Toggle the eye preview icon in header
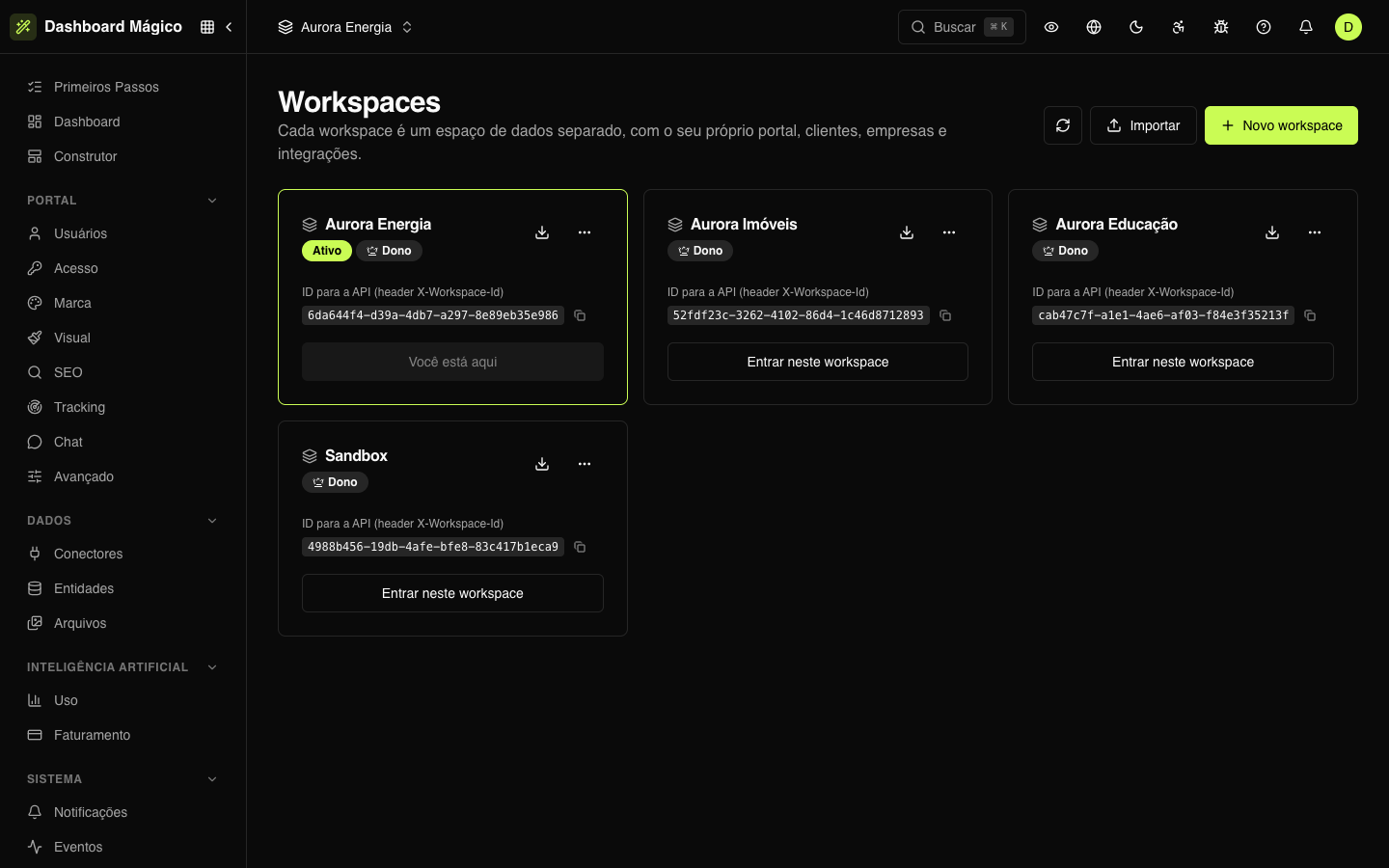 [x=1051, y=27]
